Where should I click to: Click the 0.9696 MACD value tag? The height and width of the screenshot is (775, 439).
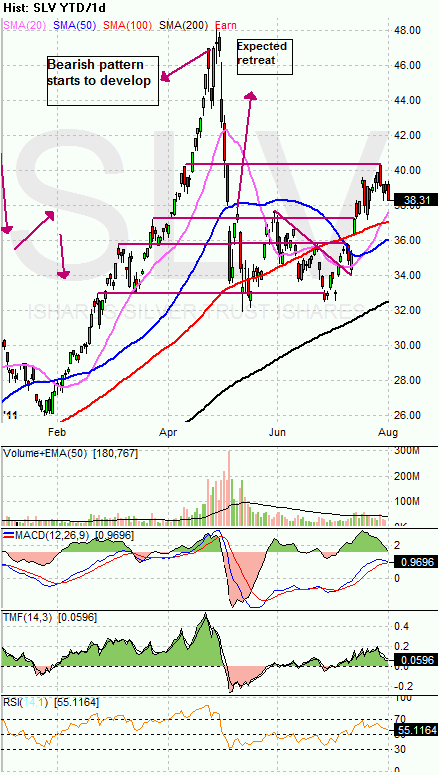(x=416, y=562)
